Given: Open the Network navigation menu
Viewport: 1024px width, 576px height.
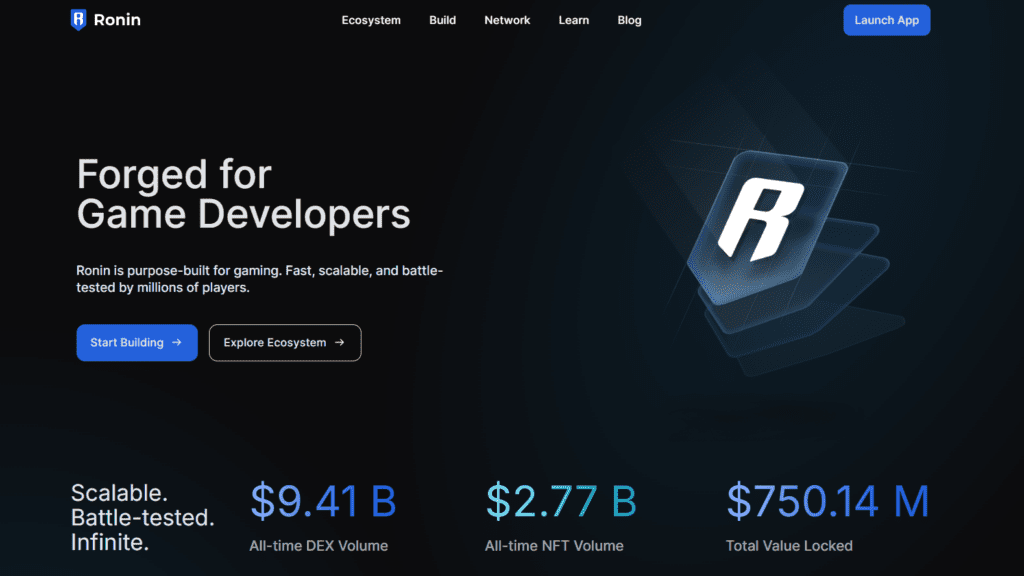Looking at the screenshot, I should tap(507, 20).
